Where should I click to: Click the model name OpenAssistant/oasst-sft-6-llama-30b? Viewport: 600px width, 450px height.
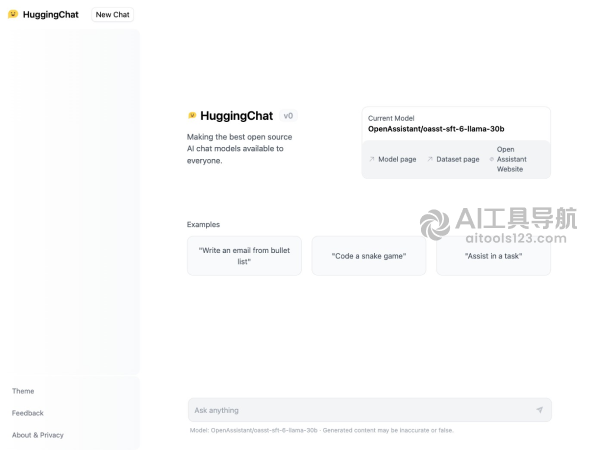coord(436,129)
